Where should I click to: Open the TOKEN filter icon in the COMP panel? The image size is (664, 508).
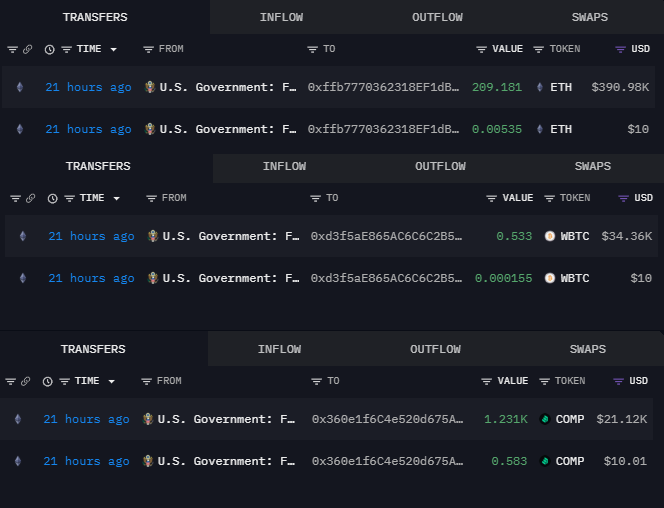(x=544, y=382)
